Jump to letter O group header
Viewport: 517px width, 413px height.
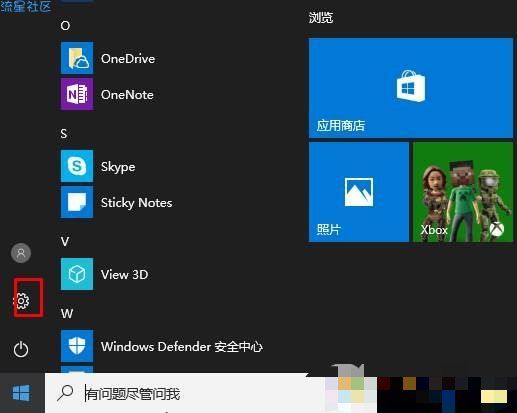coord(65,26)
